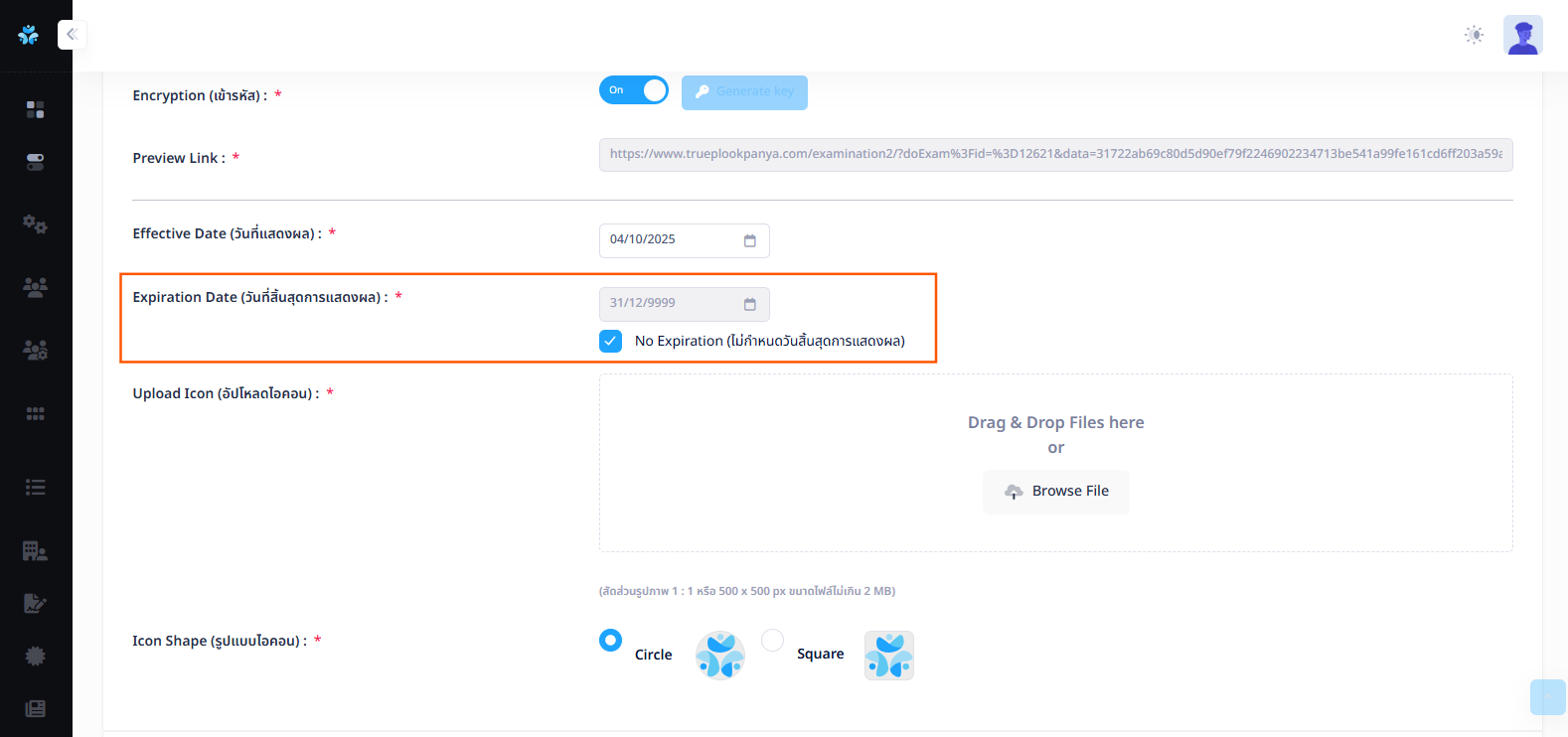Click the Preview Link URL field
Screen dimensions: 1568x737
coord(1055,155)
